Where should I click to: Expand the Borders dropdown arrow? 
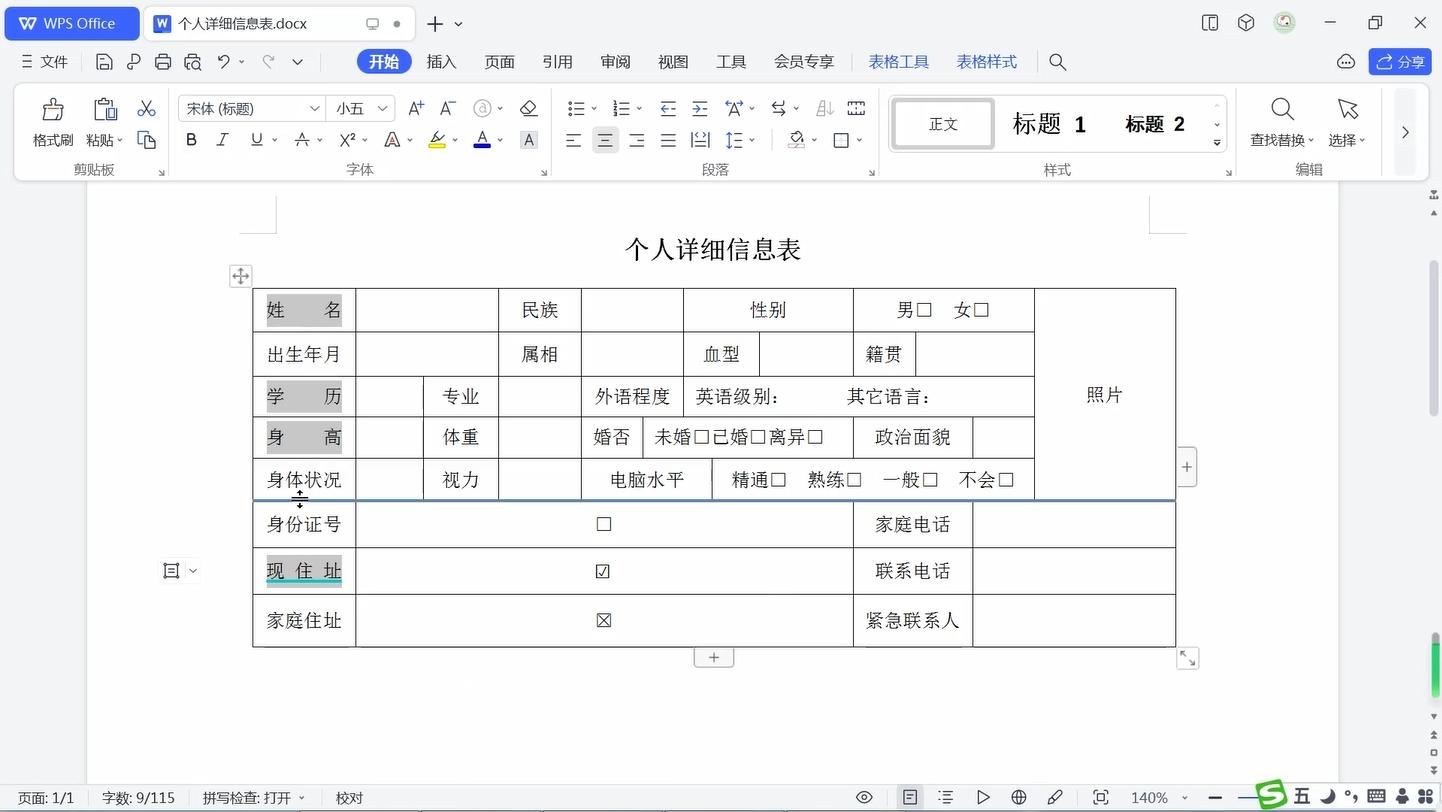tap(859, 141)
